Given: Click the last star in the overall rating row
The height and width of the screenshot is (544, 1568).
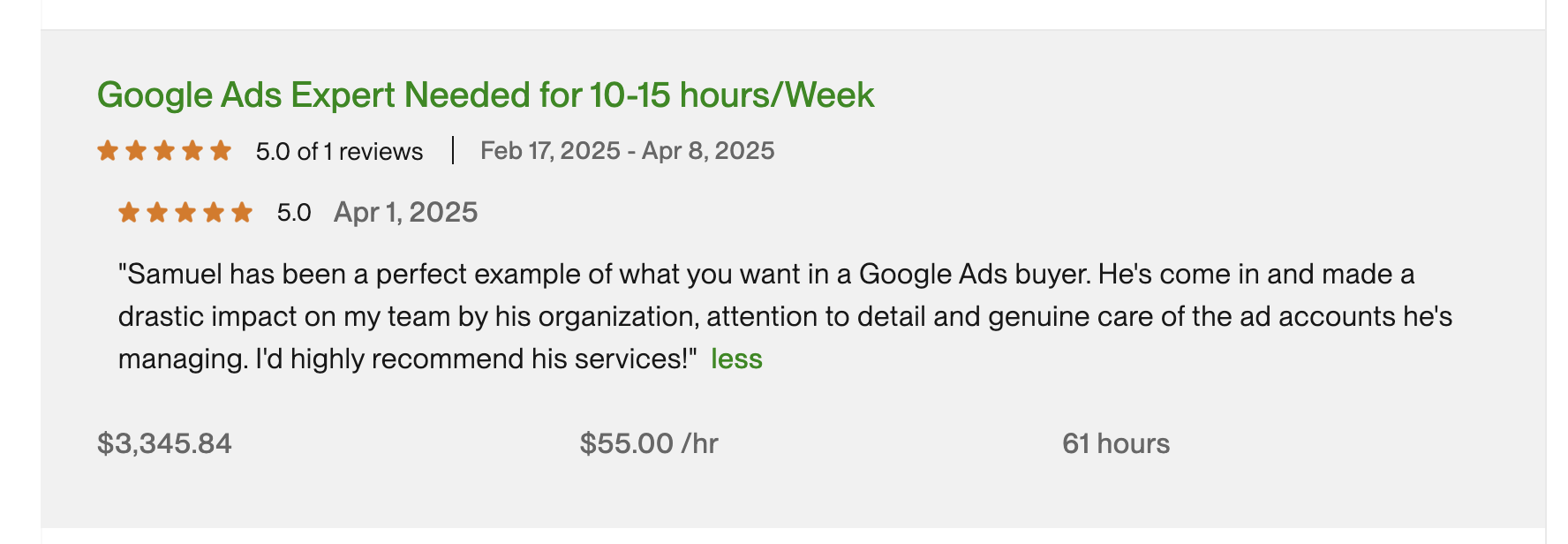Looking at the screenshot, I should pos(220,150).
